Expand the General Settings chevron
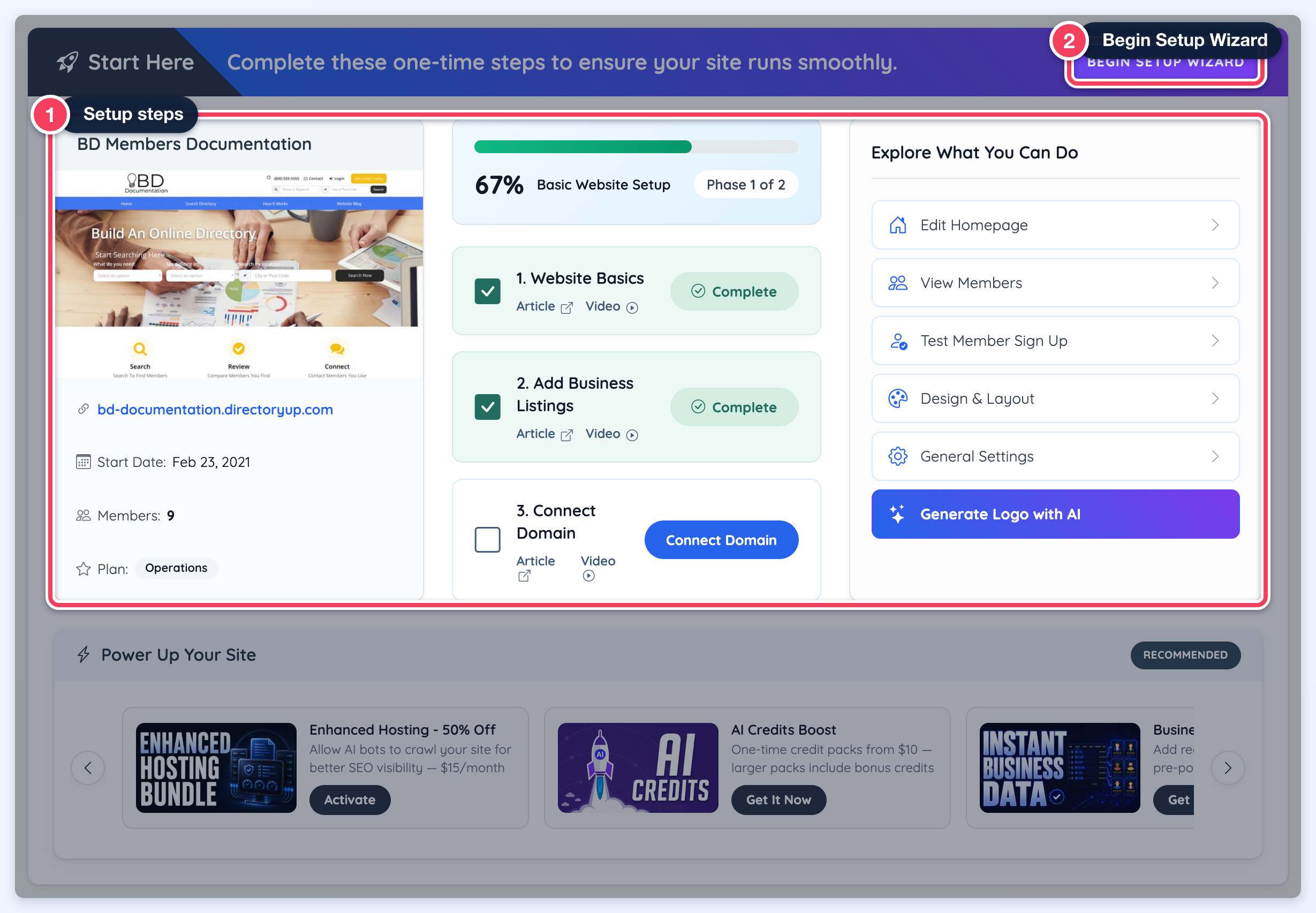The image size is (1316, 913). click(x=1215, y=456)
